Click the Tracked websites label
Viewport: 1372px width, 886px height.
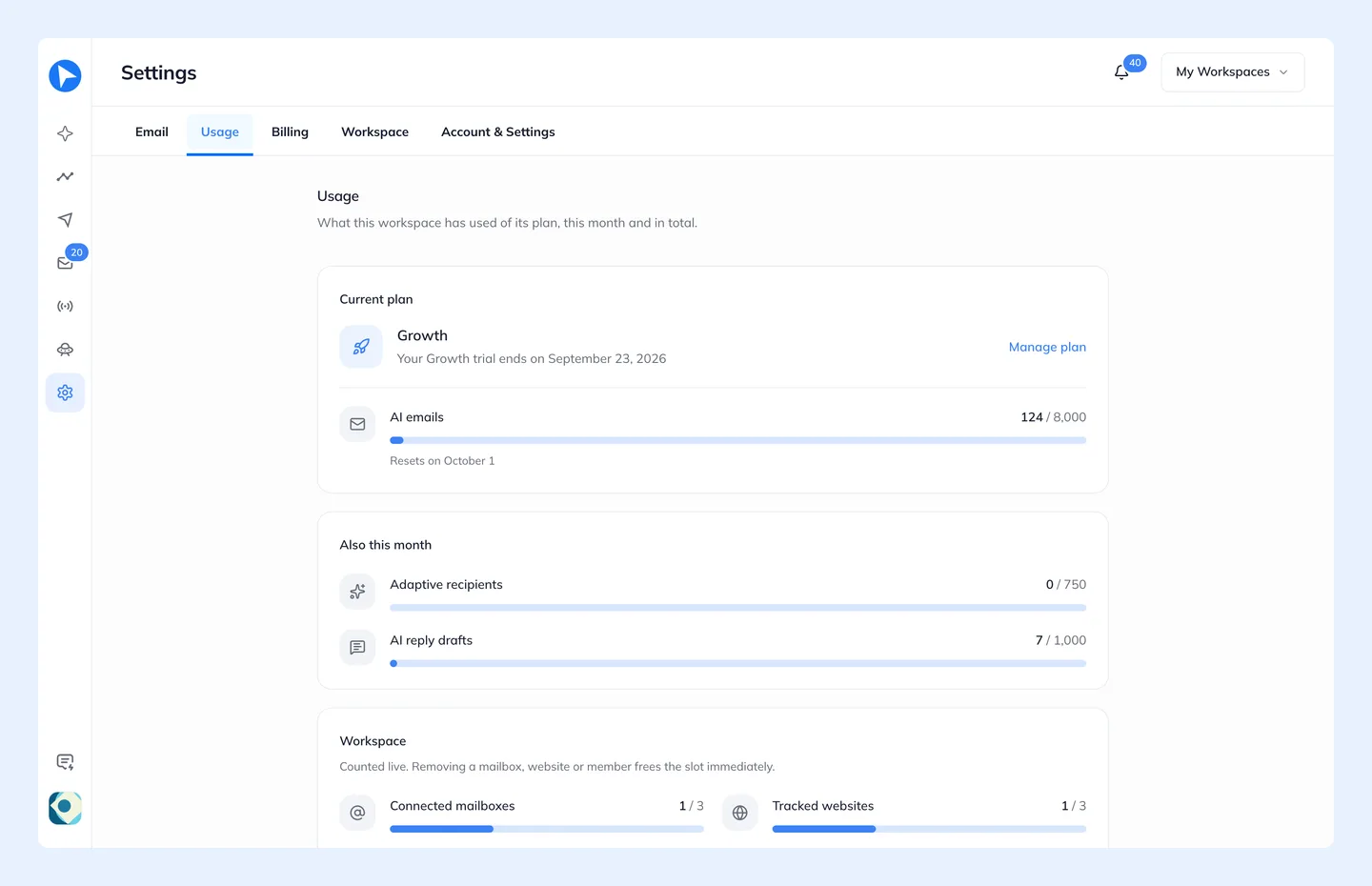point(823,806)
